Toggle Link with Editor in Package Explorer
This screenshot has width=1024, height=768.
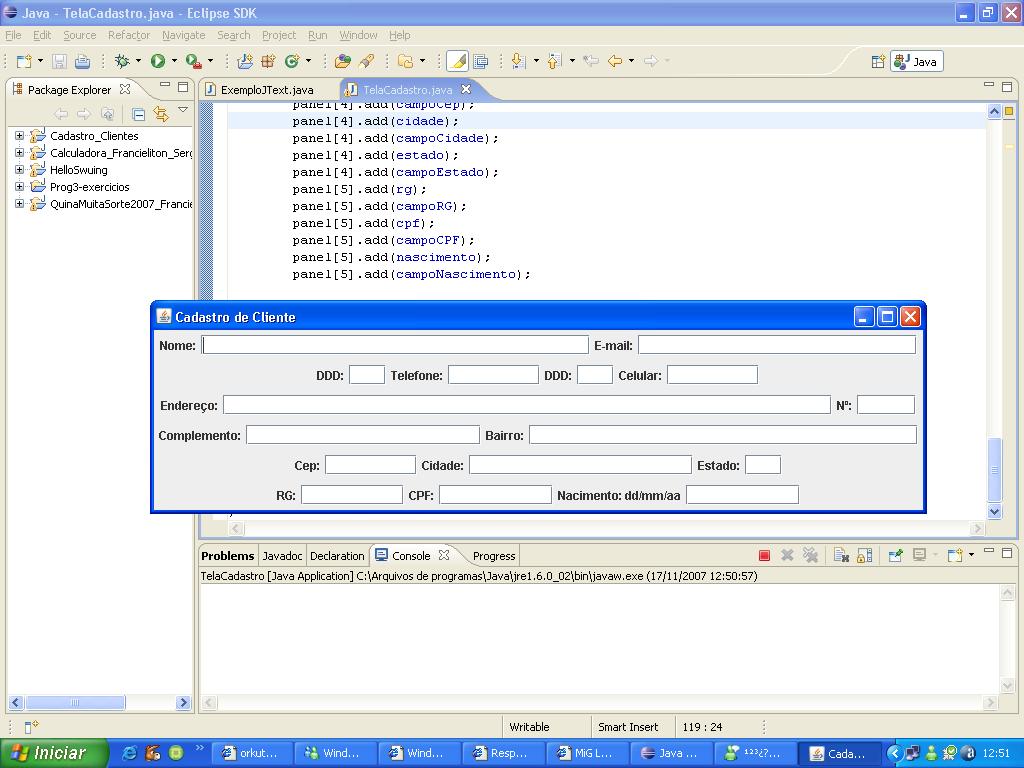[161, 114]
